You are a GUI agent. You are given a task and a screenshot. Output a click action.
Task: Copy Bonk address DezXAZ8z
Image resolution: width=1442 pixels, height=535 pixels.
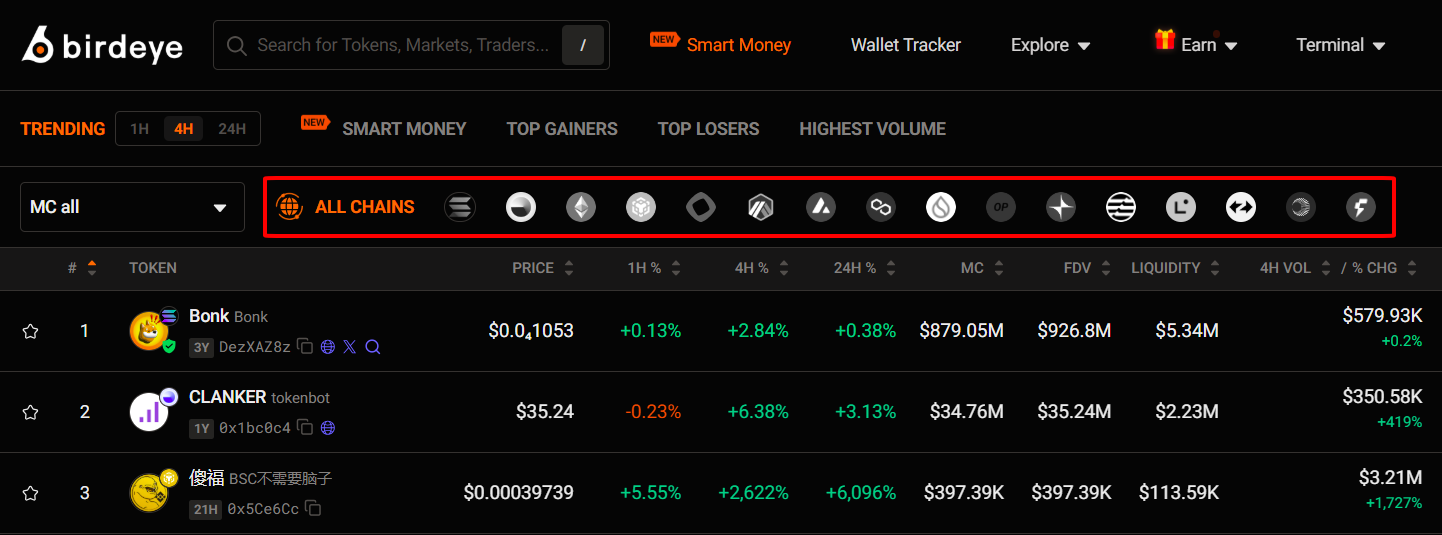pyautogui.click(x=305, y=347)
